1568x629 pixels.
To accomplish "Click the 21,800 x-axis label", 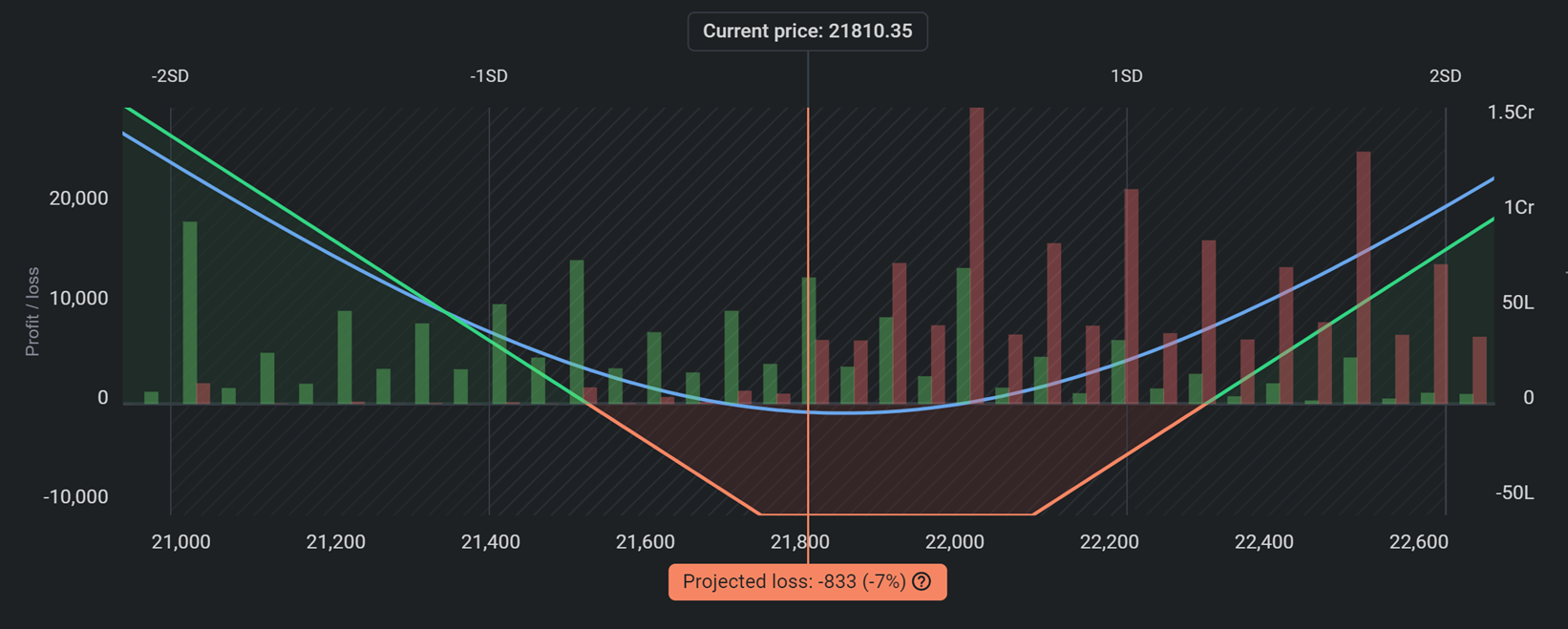I will tap(800, 542).
